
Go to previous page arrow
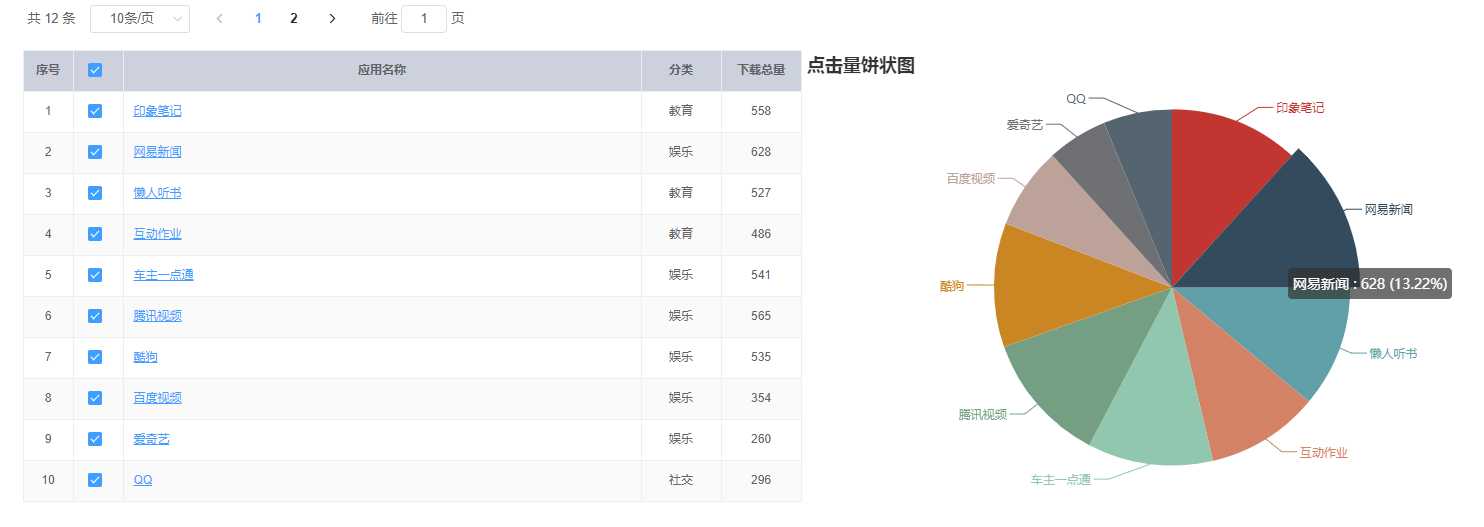pos(220,18)
